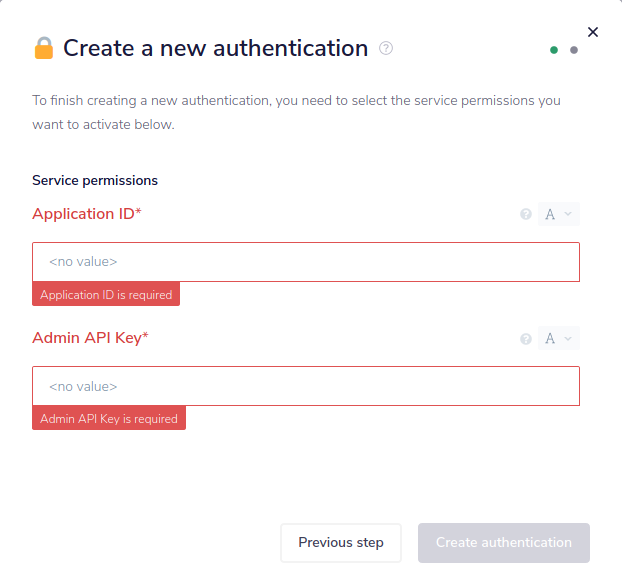Click the "Create a new authentication" title text
Screen dimensions: 622x582
click(x=216, y=48)
